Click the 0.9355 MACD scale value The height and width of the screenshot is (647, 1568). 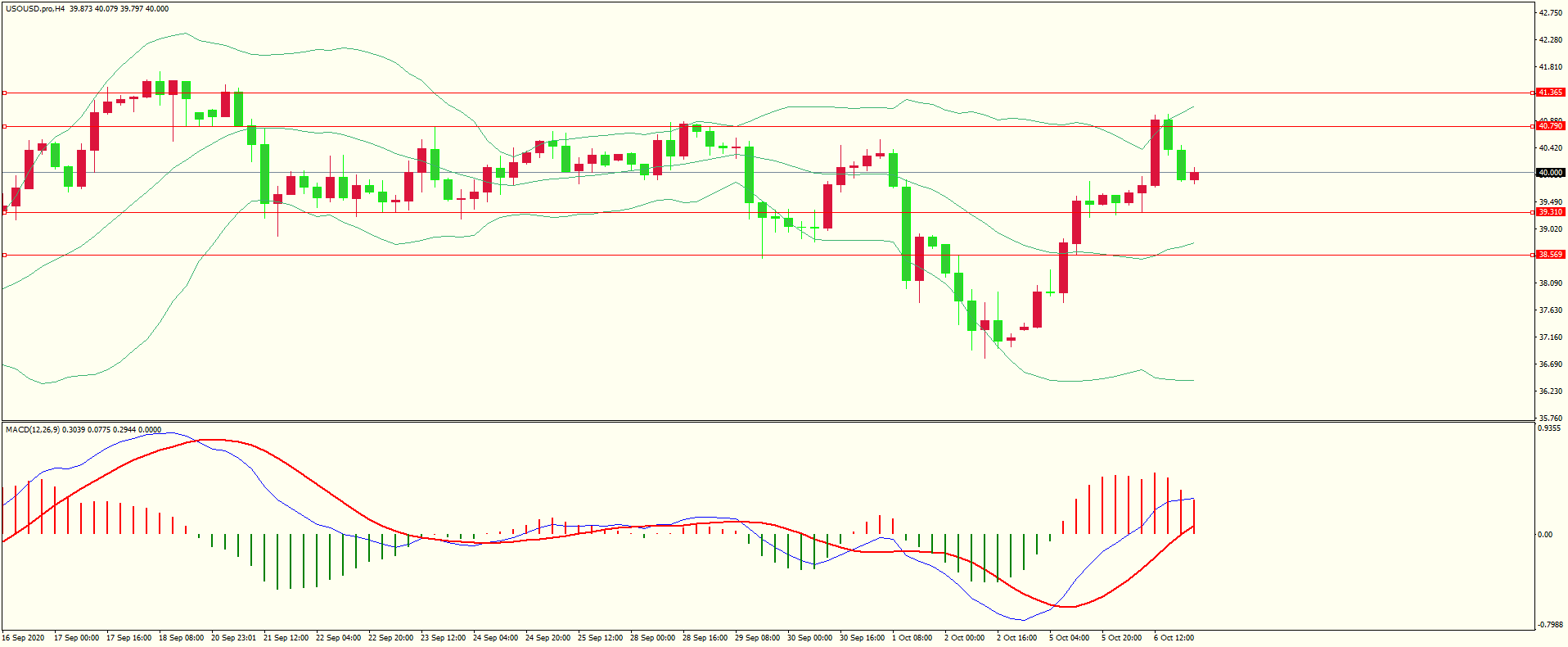(x=1550, y=428)
